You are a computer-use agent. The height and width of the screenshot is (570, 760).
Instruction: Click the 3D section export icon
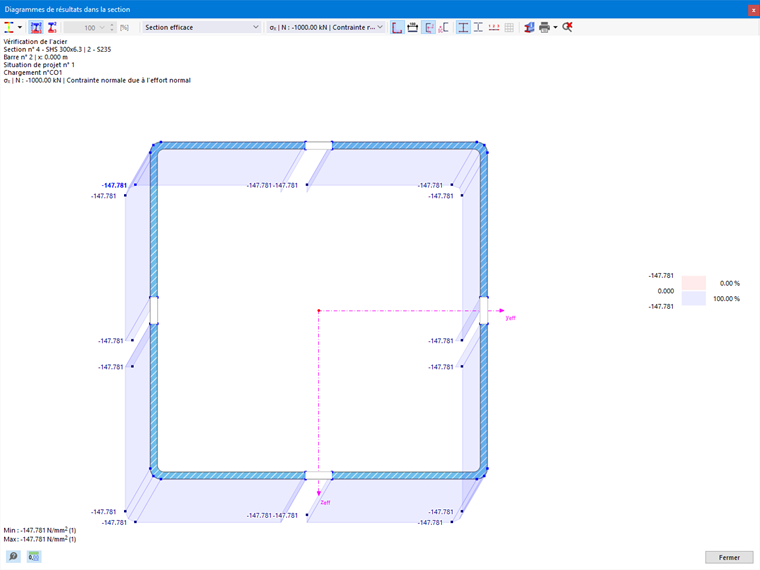click(x=529, y=27)
